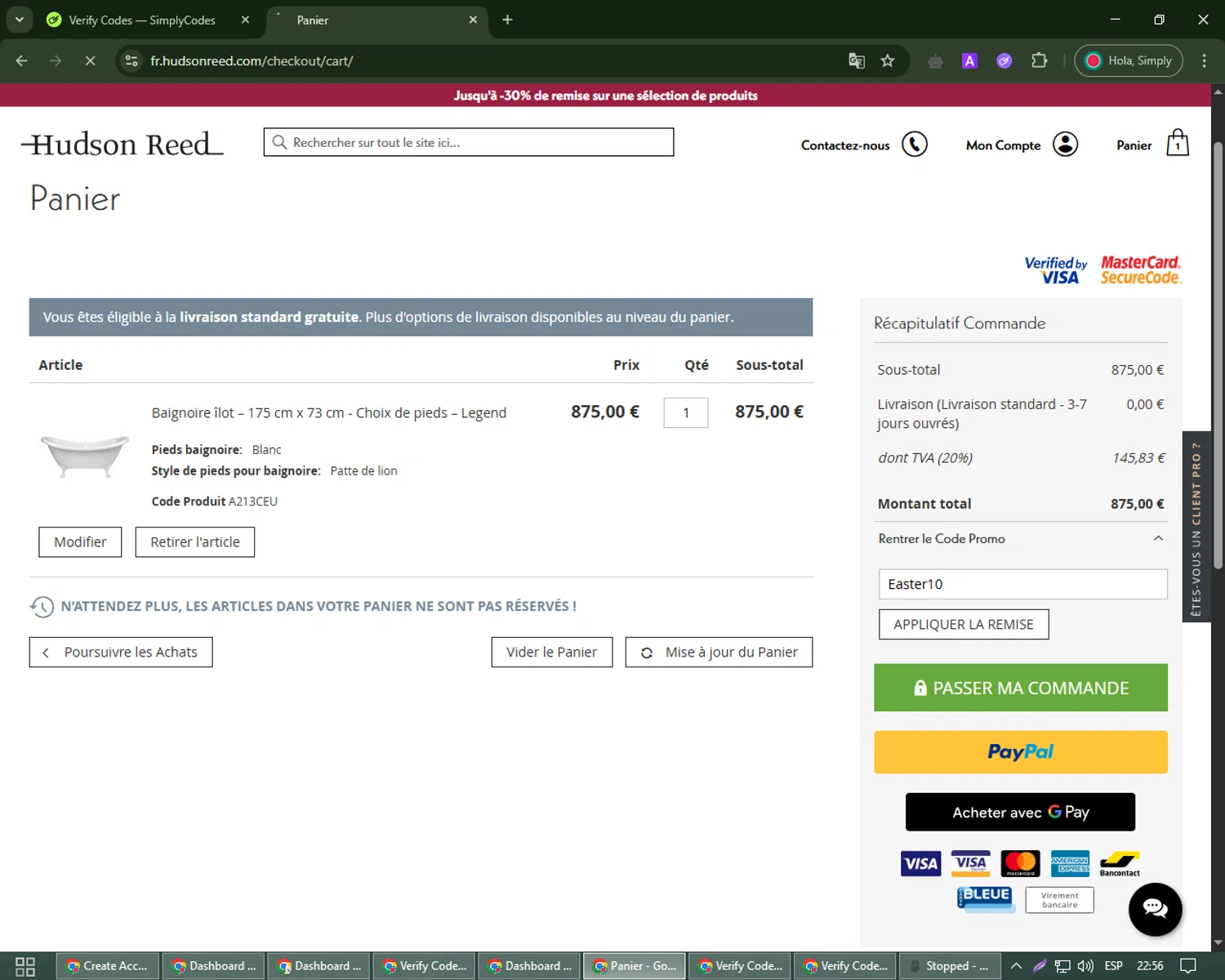Open the shopping basket icon in header
Screen dimensions: 1225x980
click(x=1177, y=143)
